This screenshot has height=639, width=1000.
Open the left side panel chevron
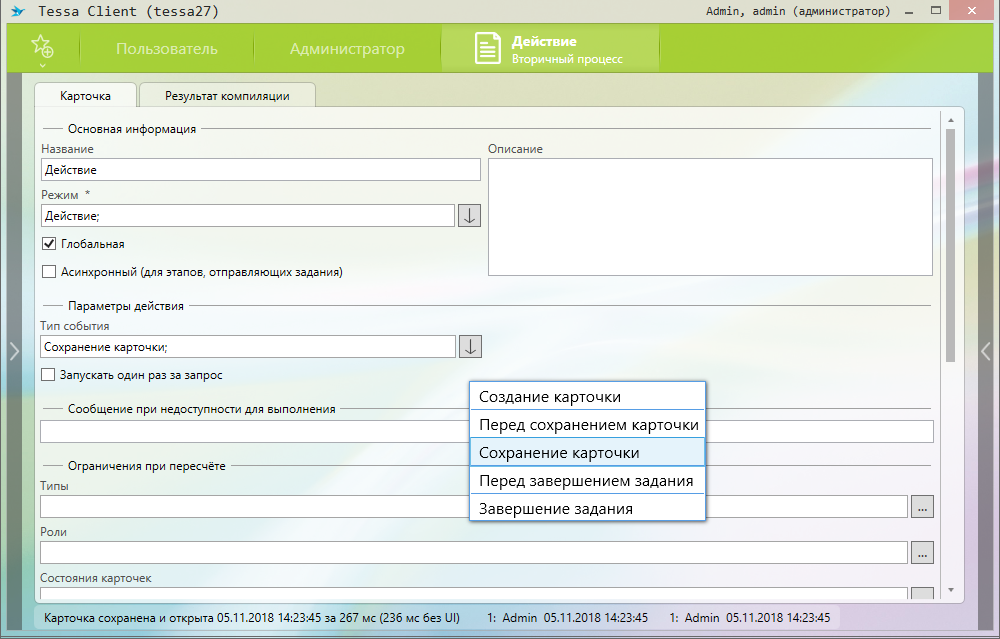point(14,351)
